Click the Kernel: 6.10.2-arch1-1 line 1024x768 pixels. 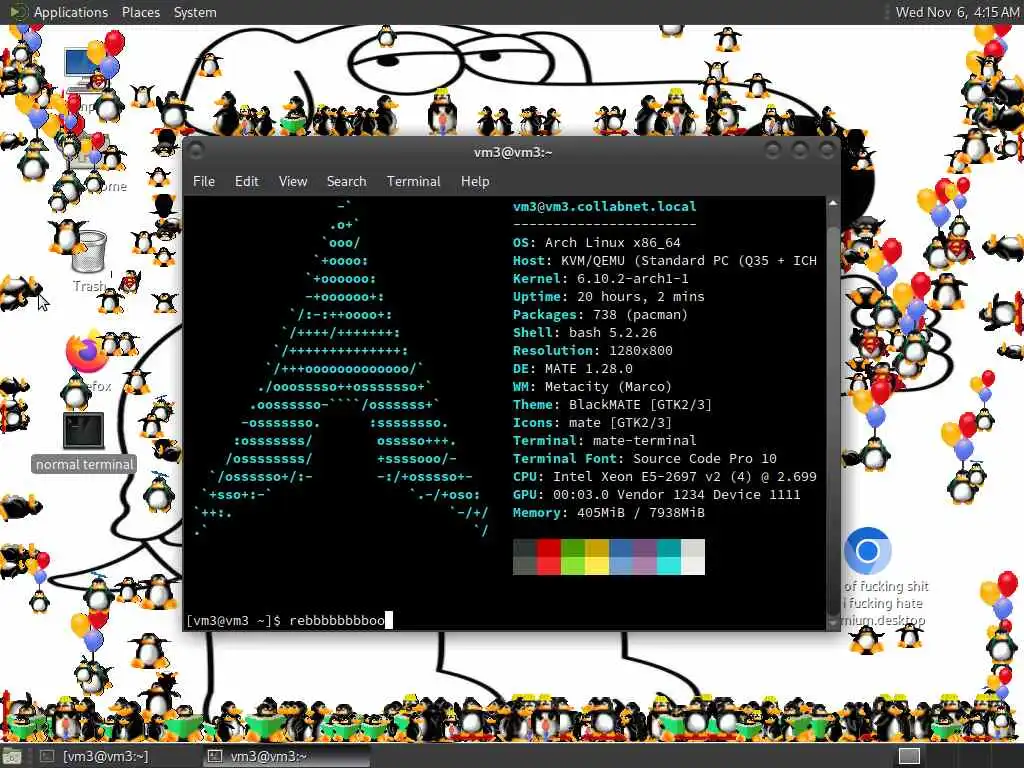[x=601, y=278]
